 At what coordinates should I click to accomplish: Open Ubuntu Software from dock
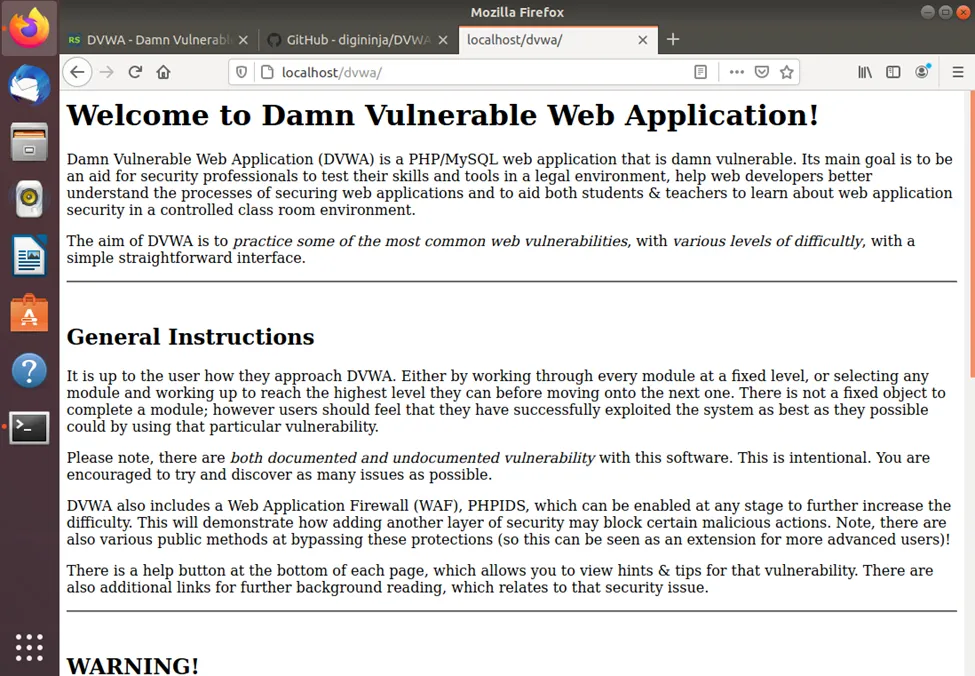pyautogui.click(x=29, y=313)
